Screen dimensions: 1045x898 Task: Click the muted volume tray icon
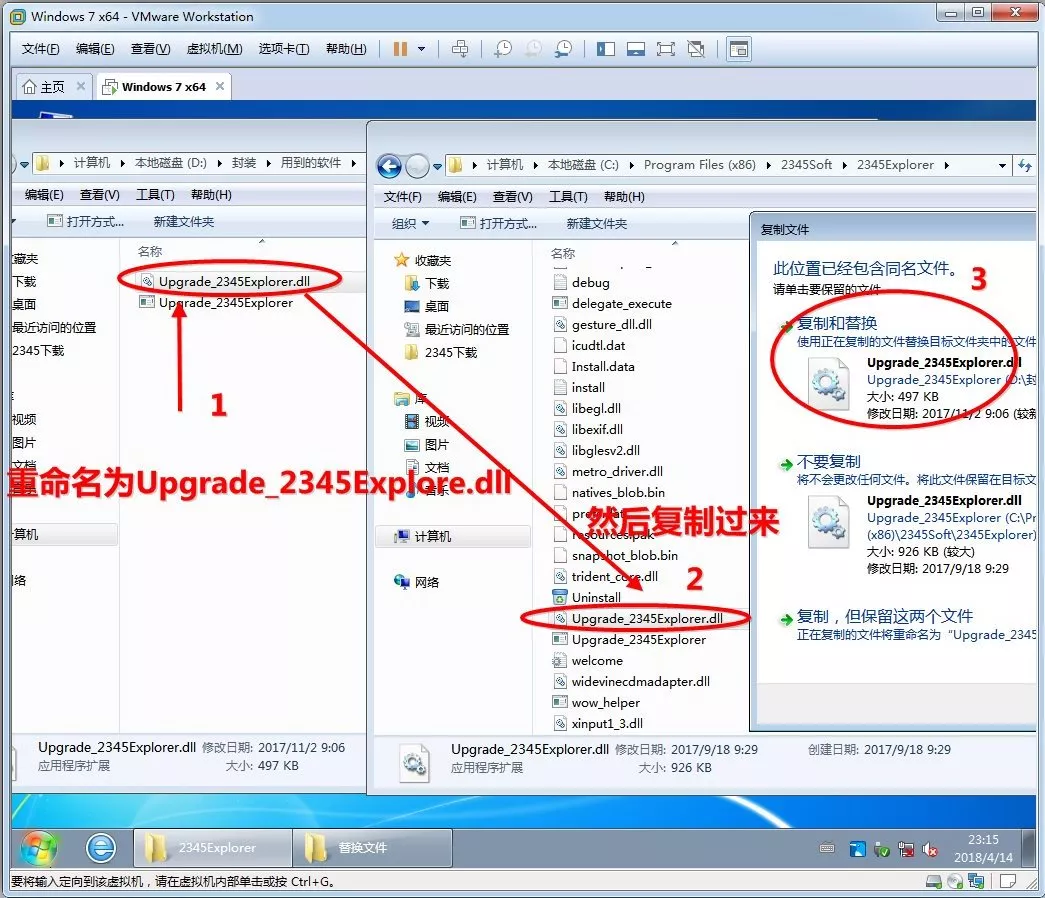point(931,849)
